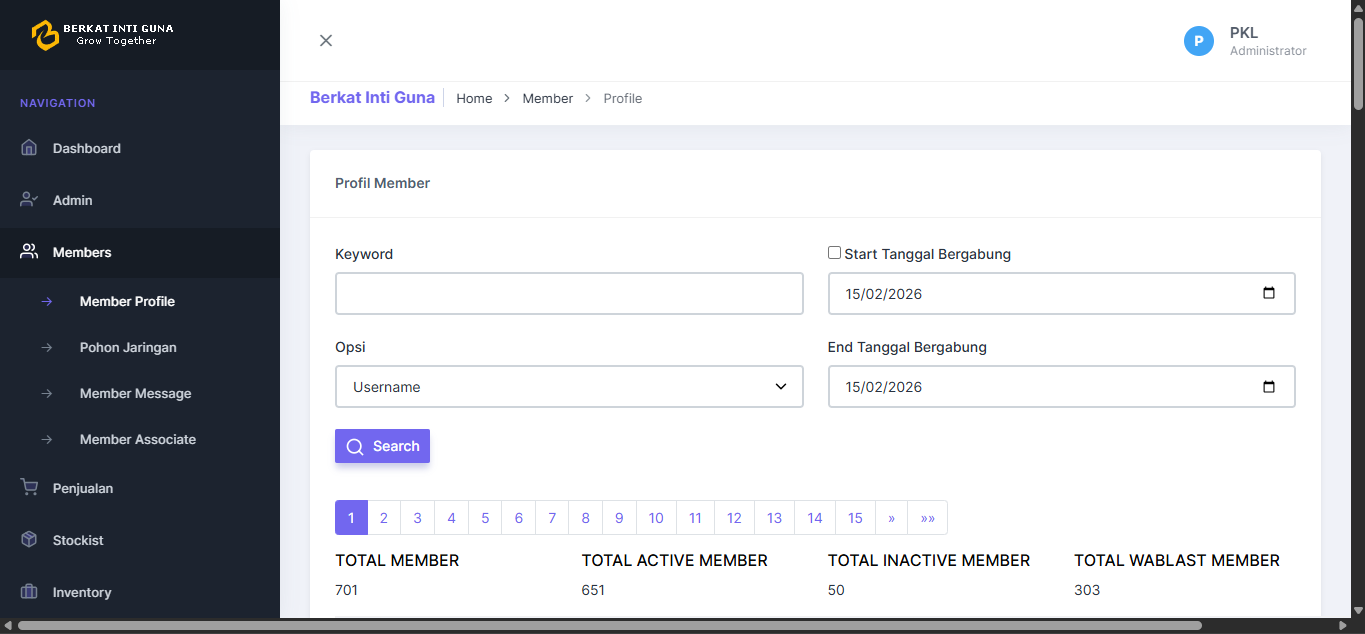Click inside the Keyword input field
Image resolution: width=1365 pixels, height=634 pixels.
[x=569, y=293]
